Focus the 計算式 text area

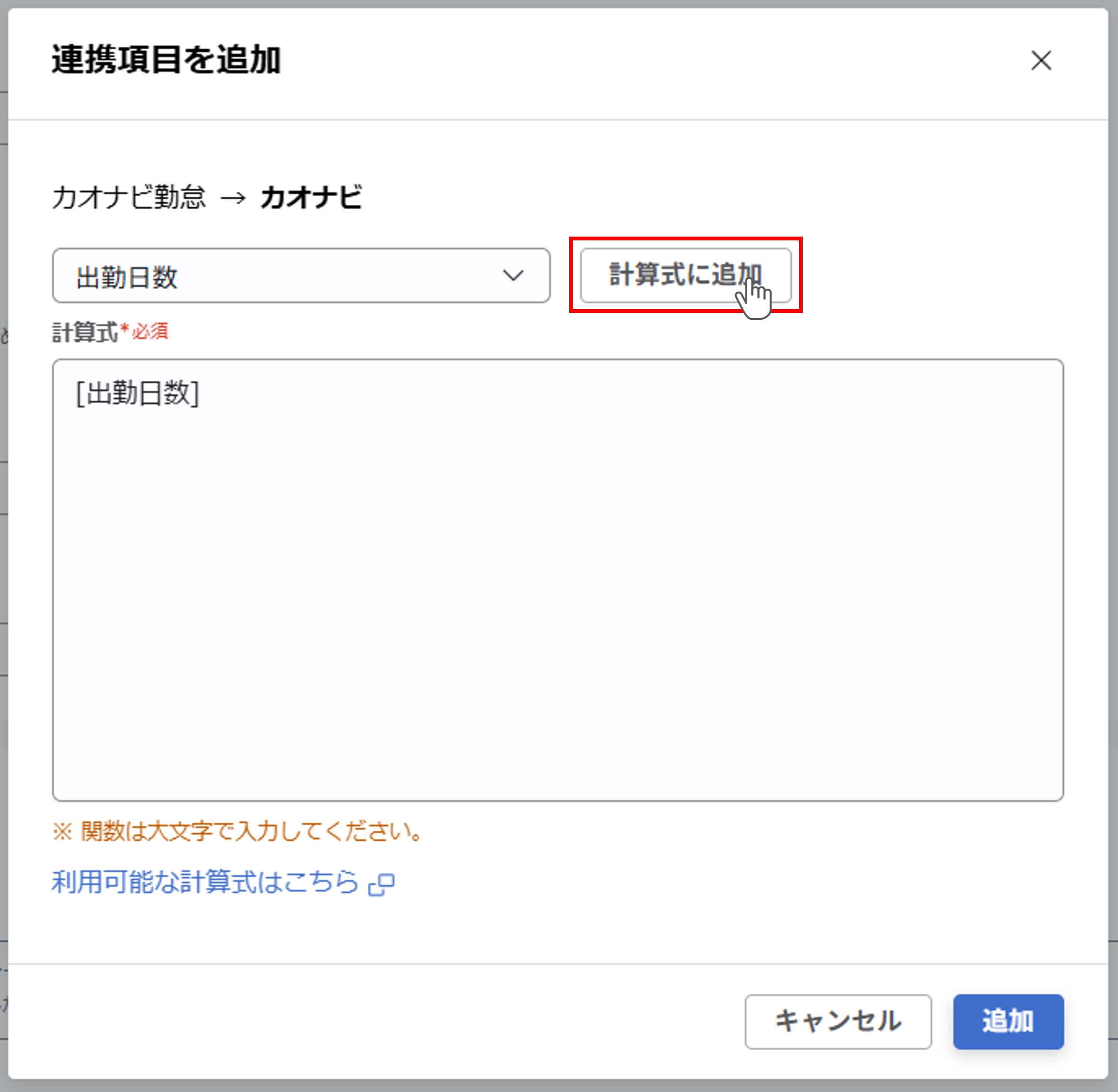(558, 580)
